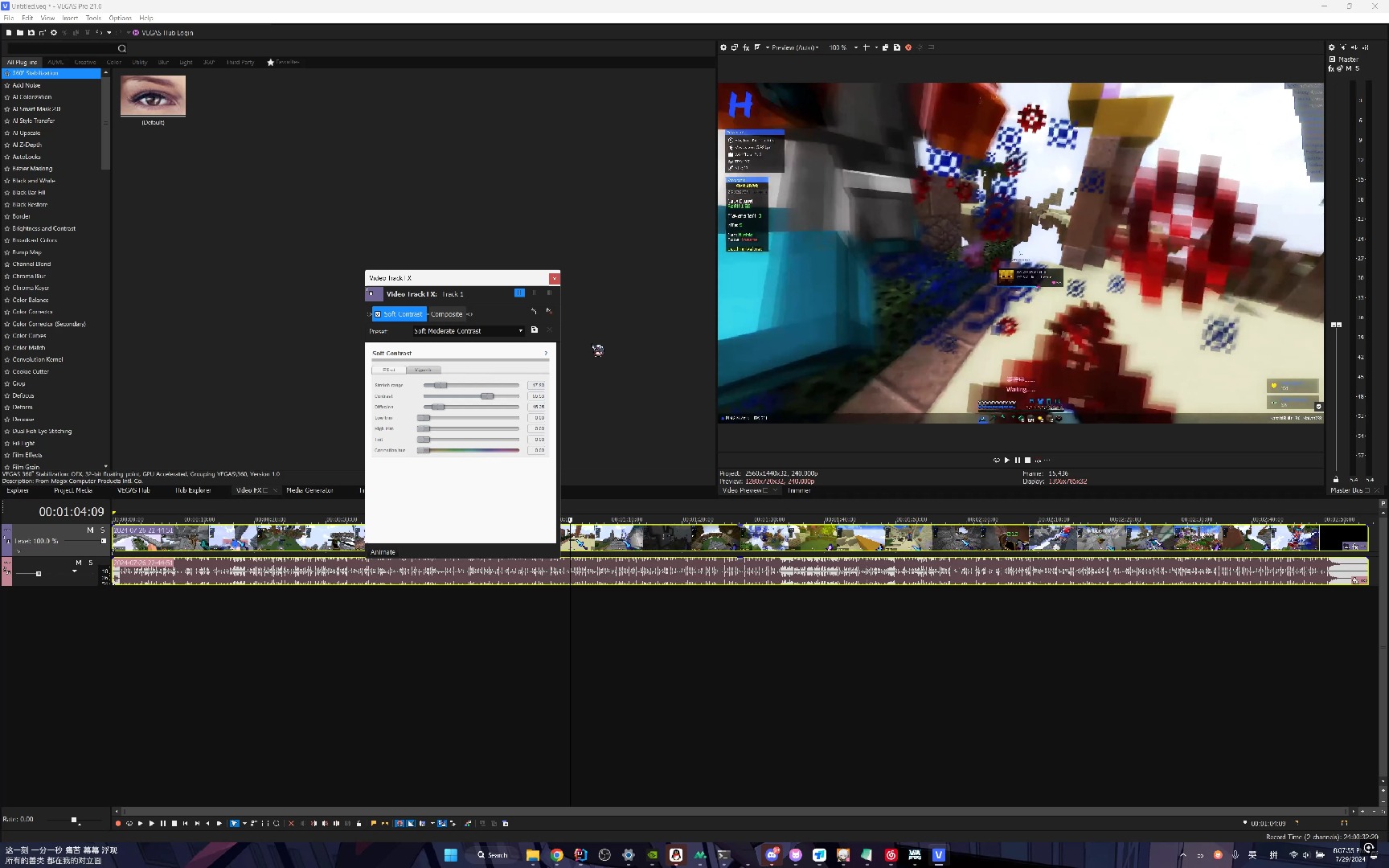
Task: Open overlays grid dropdown in preview toolbar
Action: pos(876,47)
